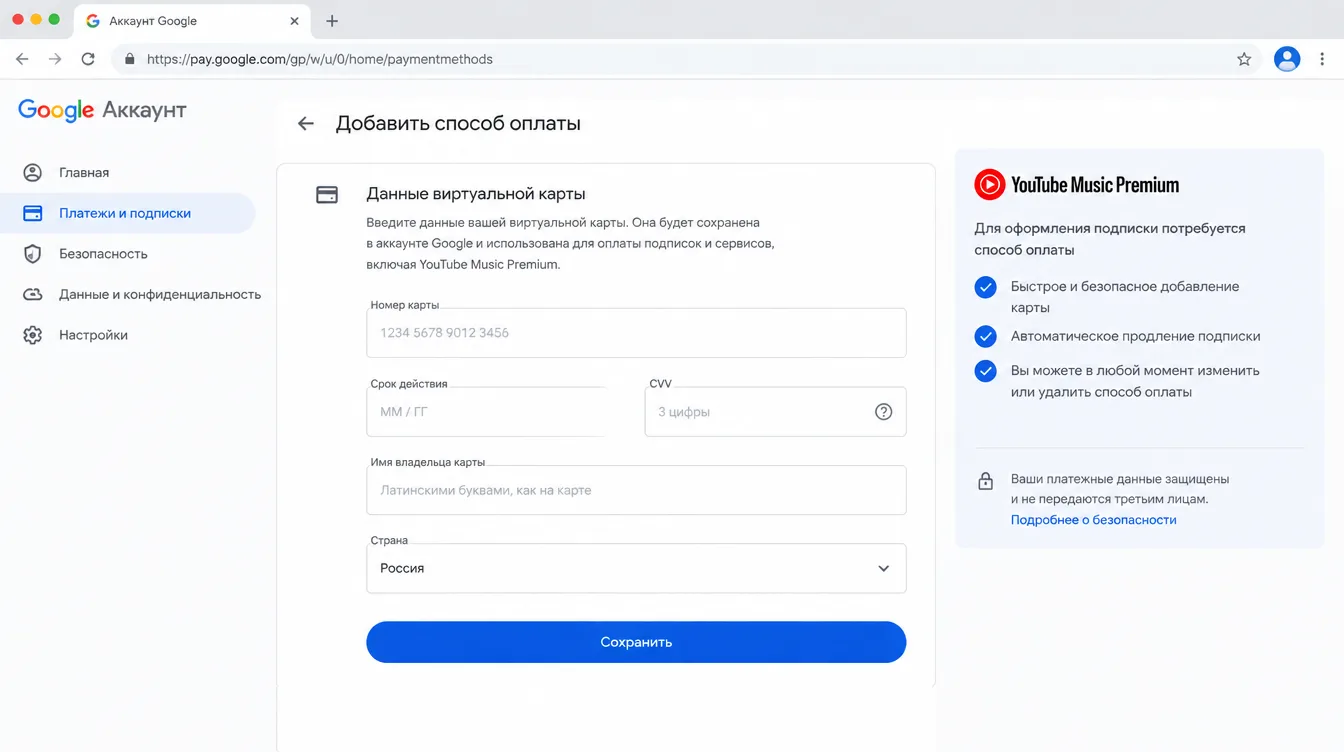1344x752 pixels.
Task: Click the YouTube Music Premium title text
Action: click(x=1095, y=185)
